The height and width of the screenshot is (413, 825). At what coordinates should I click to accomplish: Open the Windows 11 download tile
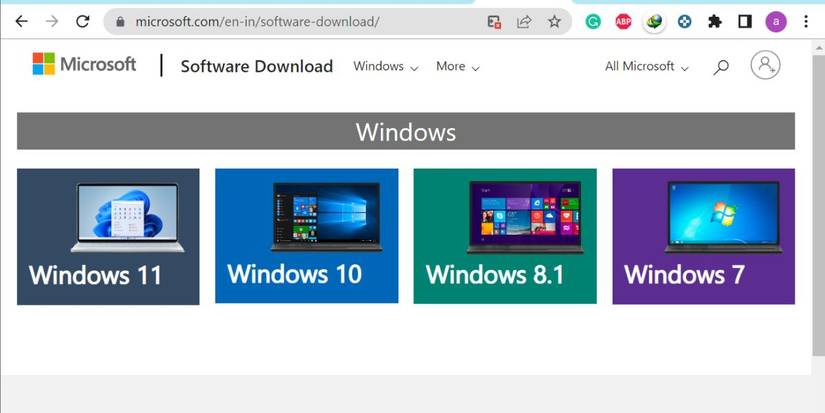point(108,237)
